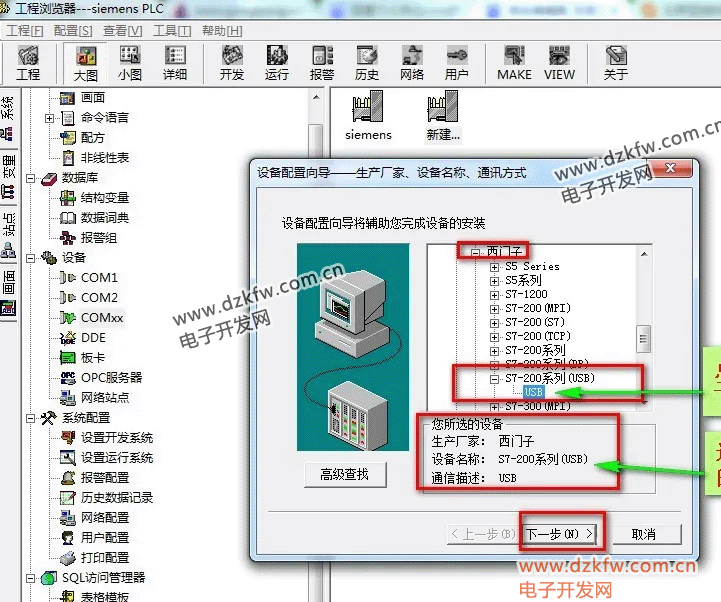Open 开发 development toolbar icon

click(x=232, y=62)
